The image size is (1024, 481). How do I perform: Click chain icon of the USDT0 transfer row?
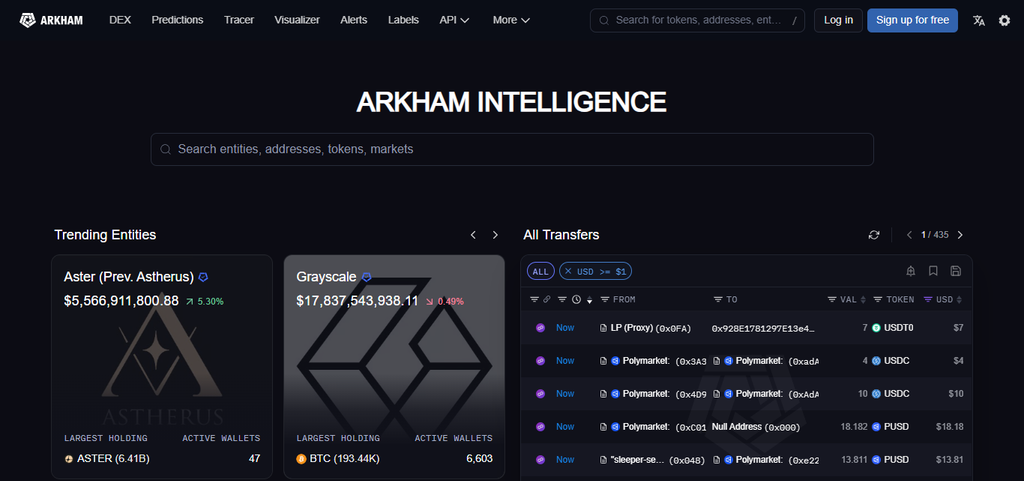pos(540,328)
